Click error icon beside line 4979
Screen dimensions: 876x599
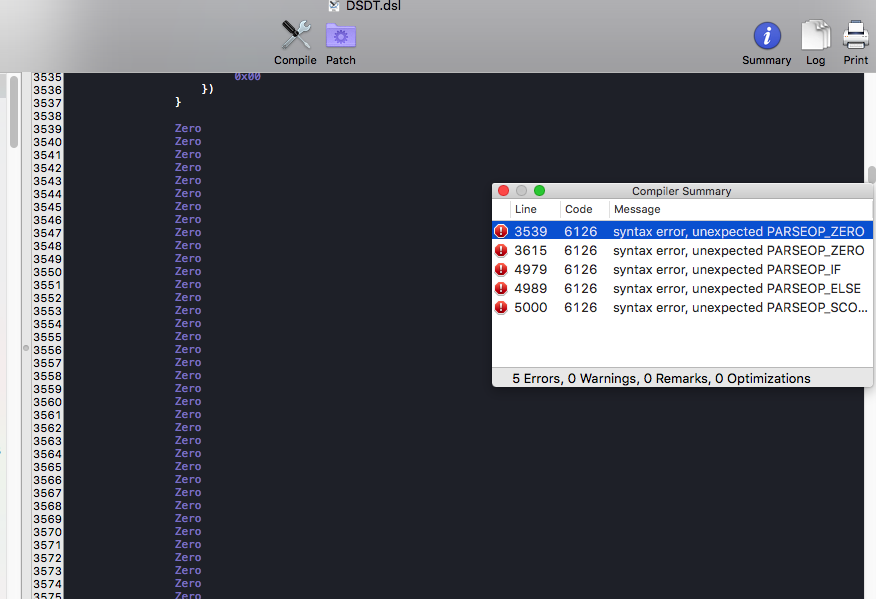pos(501,269)
